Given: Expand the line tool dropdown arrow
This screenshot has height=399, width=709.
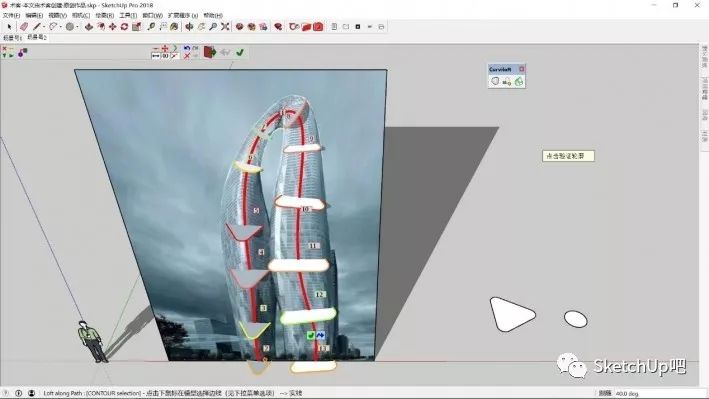Looking at the screenshot, I should [44, 27].
